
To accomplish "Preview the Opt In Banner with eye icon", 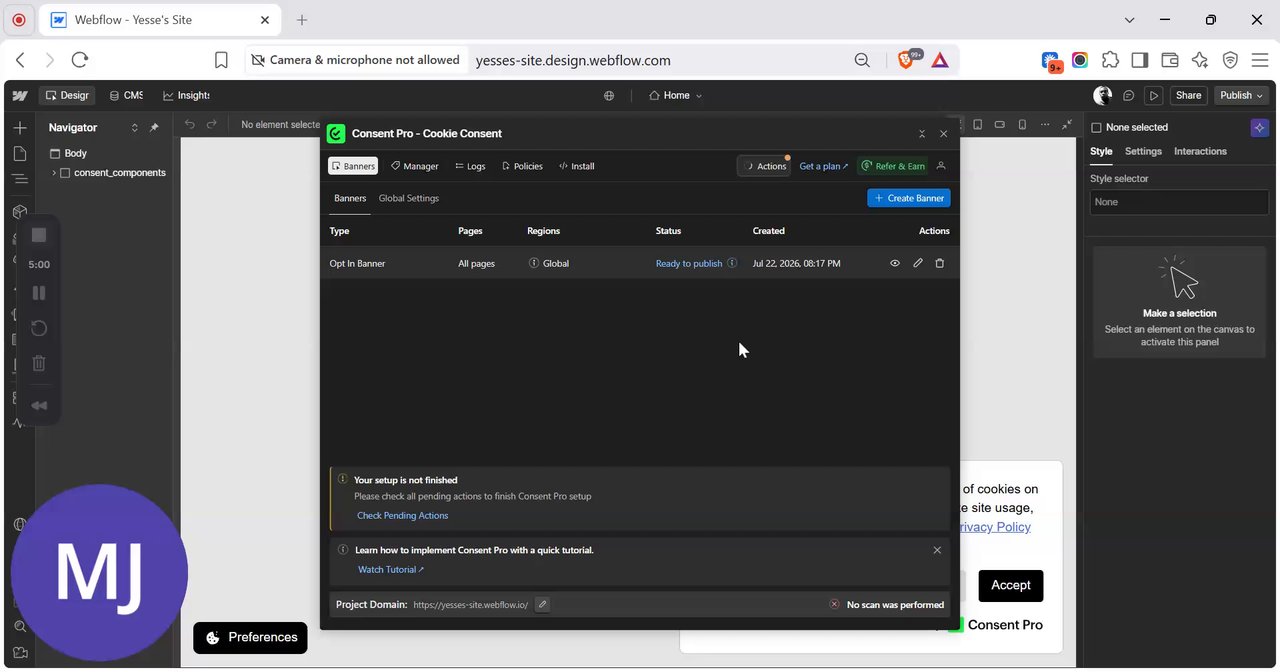I will pos(895,263).
